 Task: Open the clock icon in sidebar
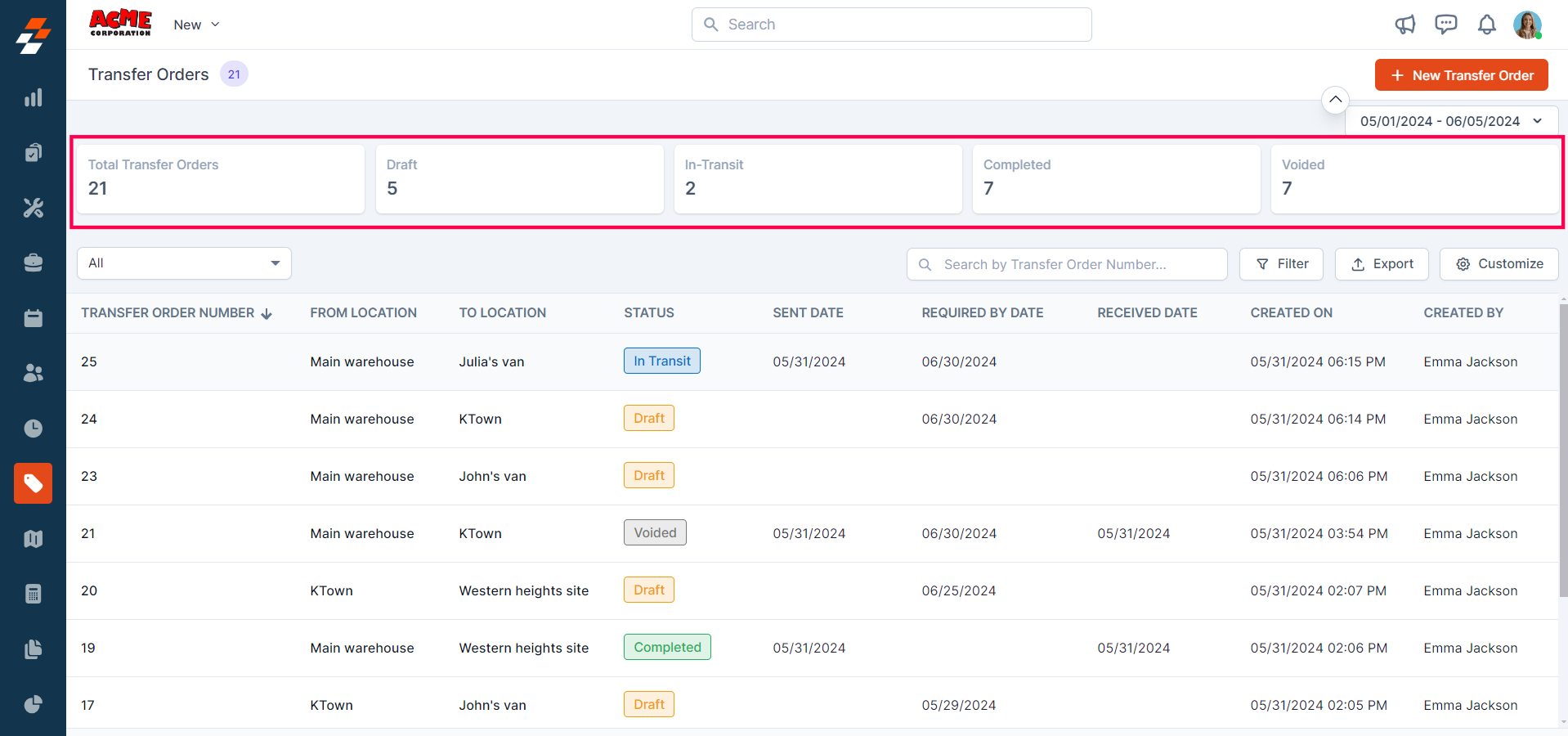[33, 429]
